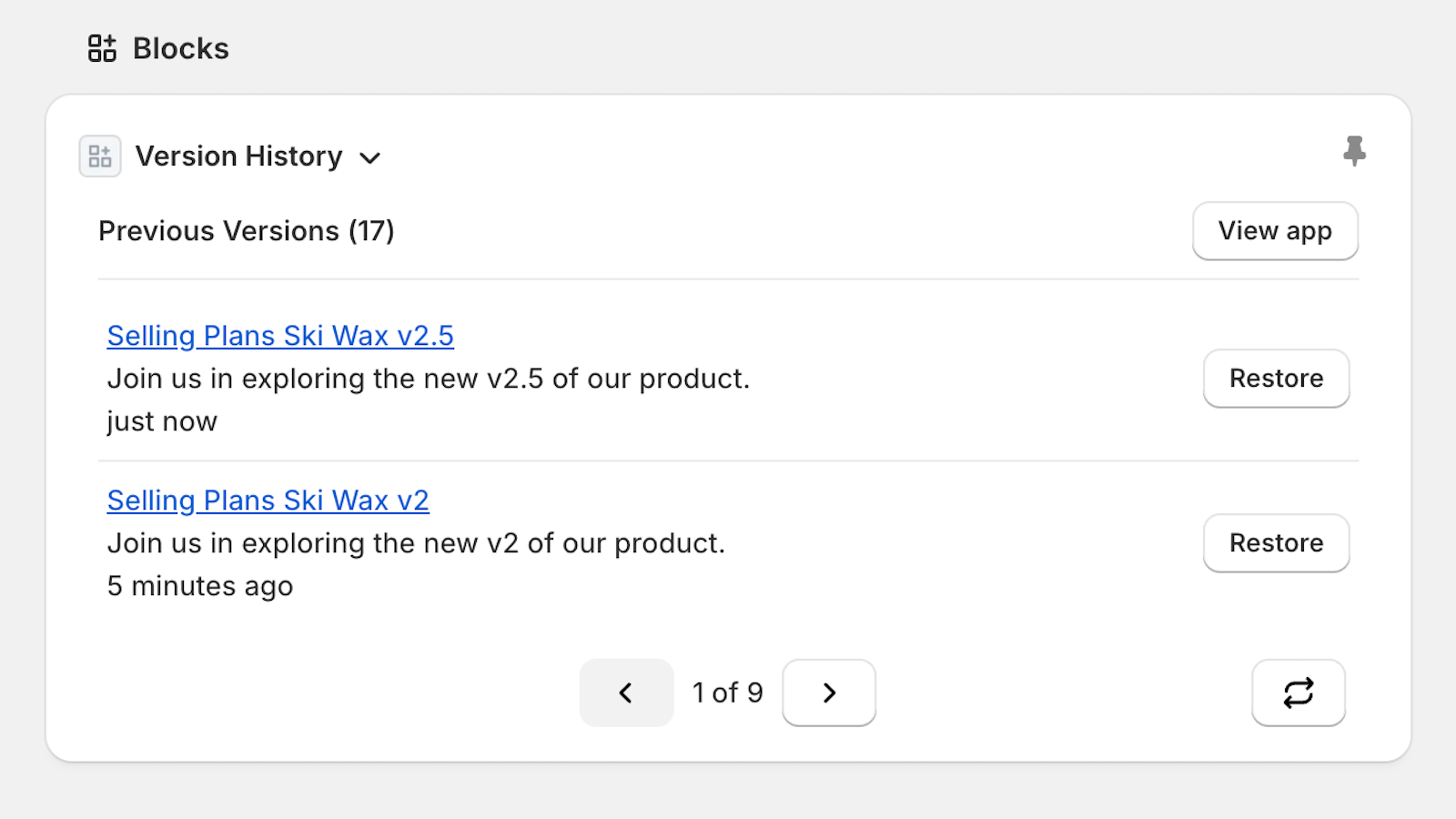1456x819 pixels.
Task: Go to the next versions page
Action: tap(828, 693)
